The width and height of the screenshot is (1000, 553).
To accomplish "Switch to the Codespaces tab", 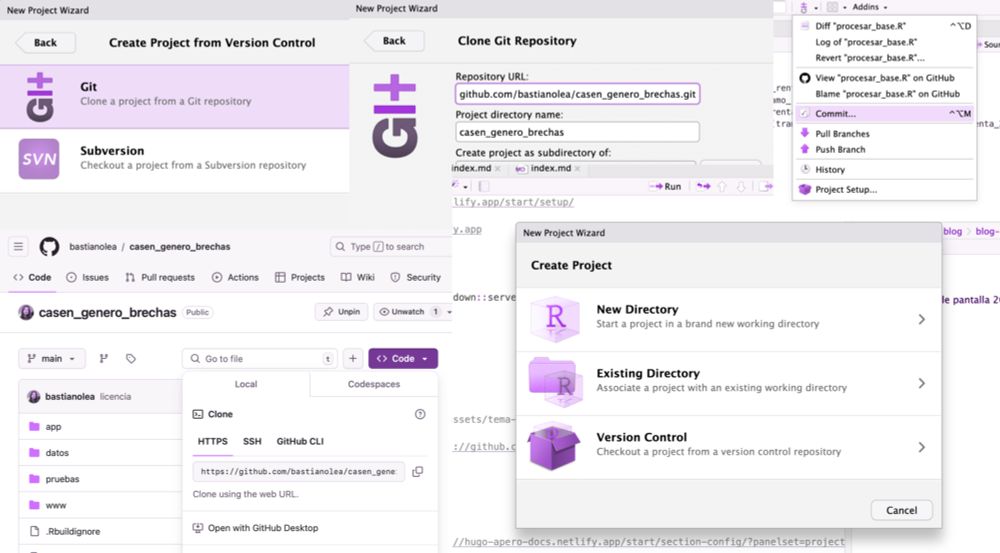I will click(x=374, y=384).
